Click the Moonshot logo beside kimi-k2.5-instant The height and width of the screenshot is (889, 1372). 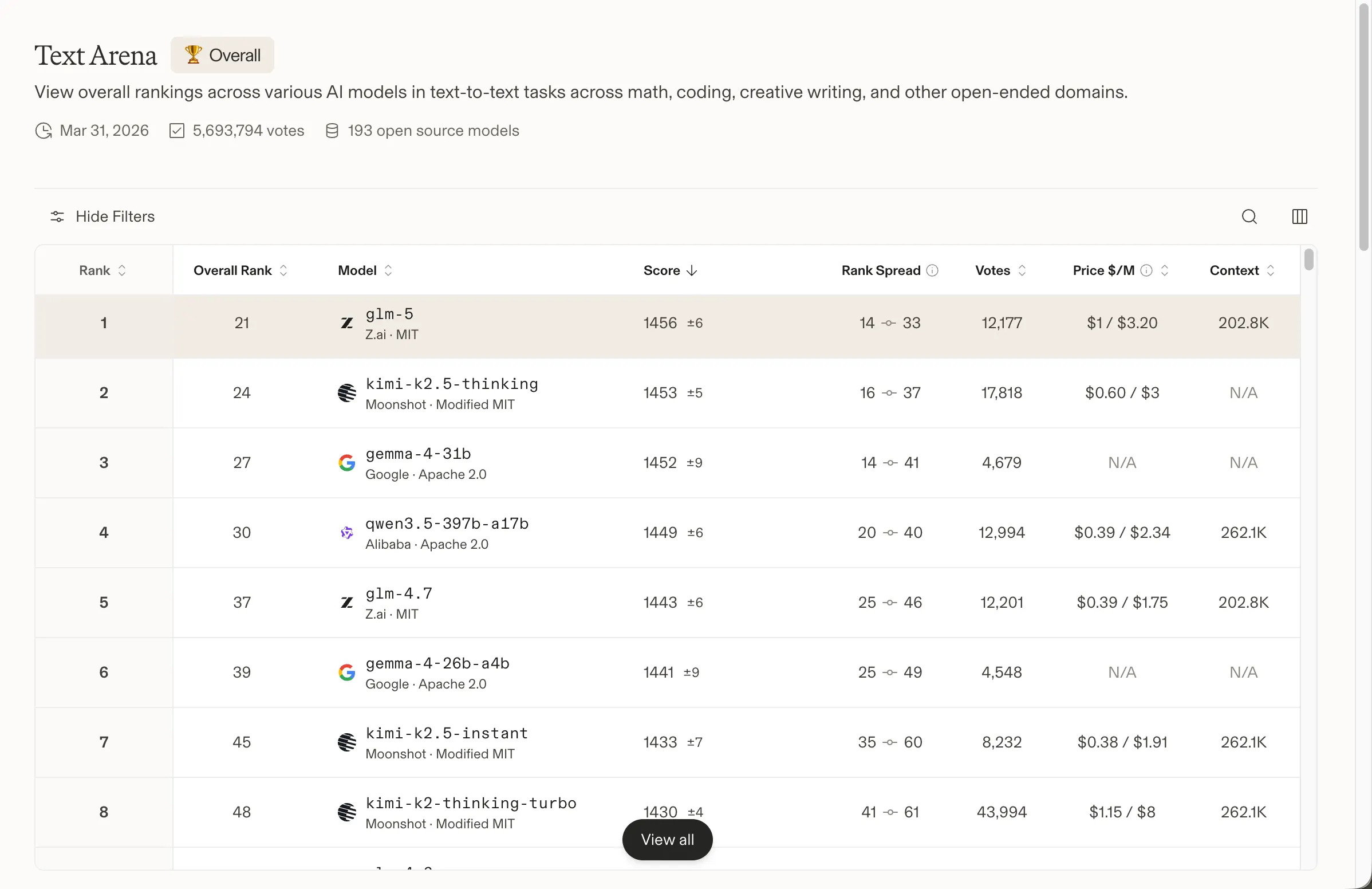pyautogui.click(x=346, y=742)
